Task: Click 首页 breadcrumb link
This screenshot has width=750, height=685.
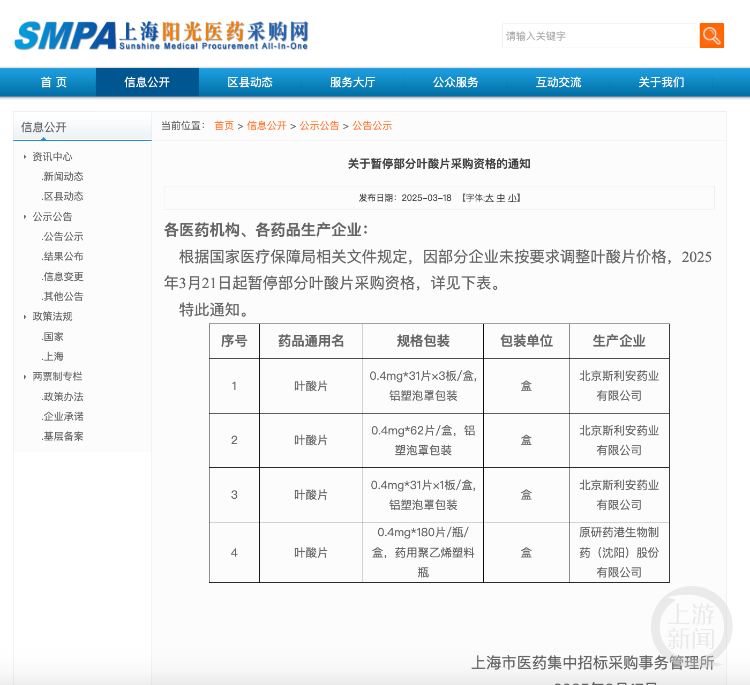Action: 223,126
